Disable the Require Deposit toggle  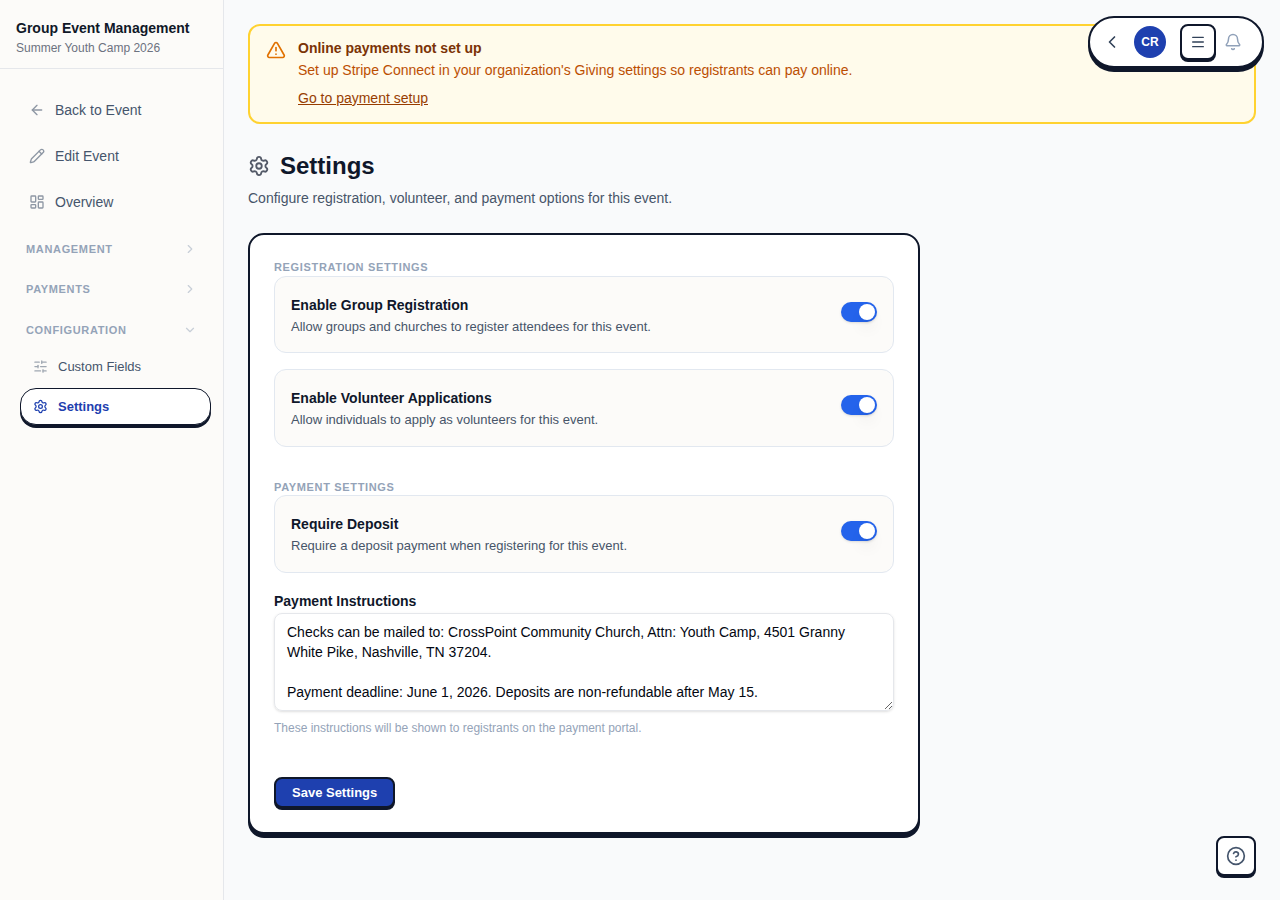tap(859, 531)
